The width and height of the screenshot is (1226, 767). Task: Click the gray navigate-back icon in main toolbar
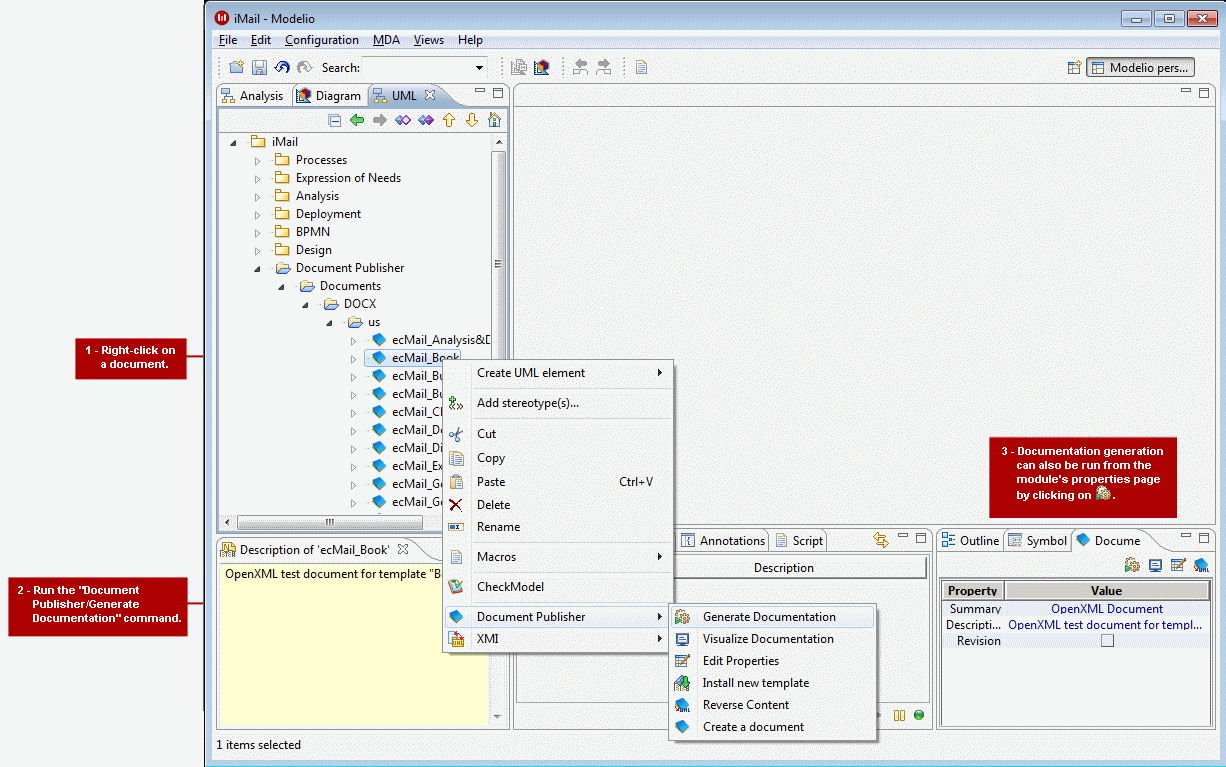click(x=581, y=67)
